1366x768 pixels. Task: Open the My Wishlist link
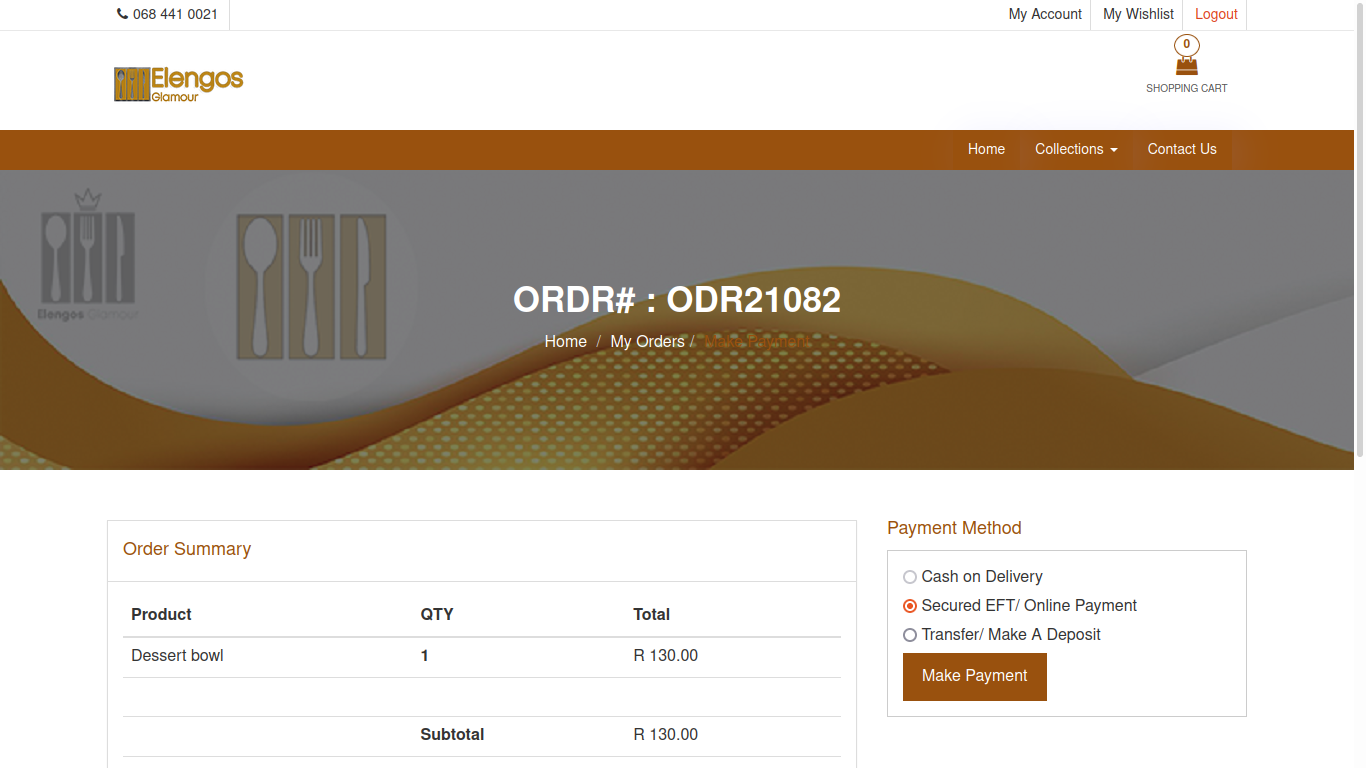(1138, 14)
